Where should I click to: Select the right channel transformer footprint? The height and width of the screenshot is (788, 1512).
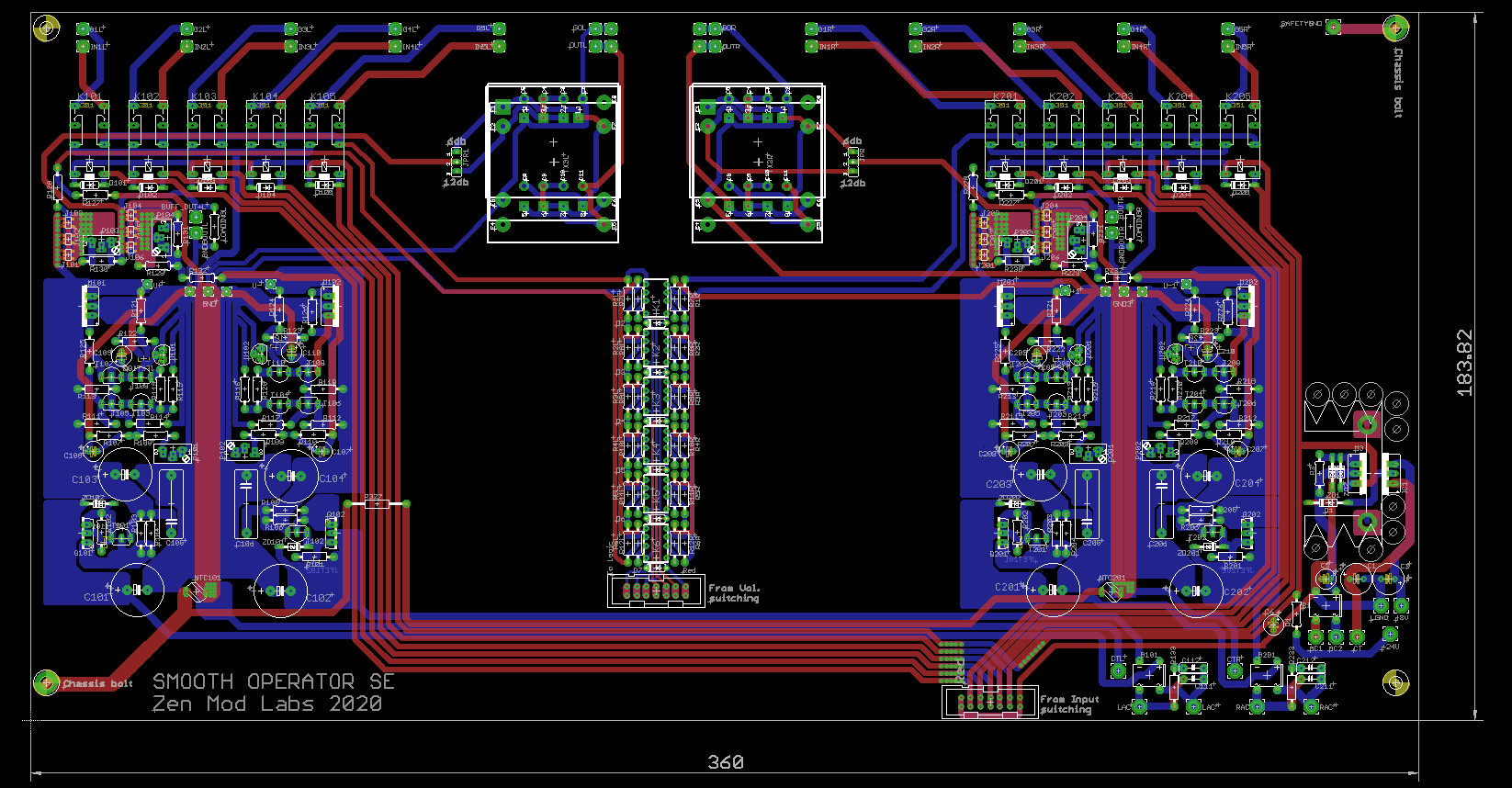(758, 163)
